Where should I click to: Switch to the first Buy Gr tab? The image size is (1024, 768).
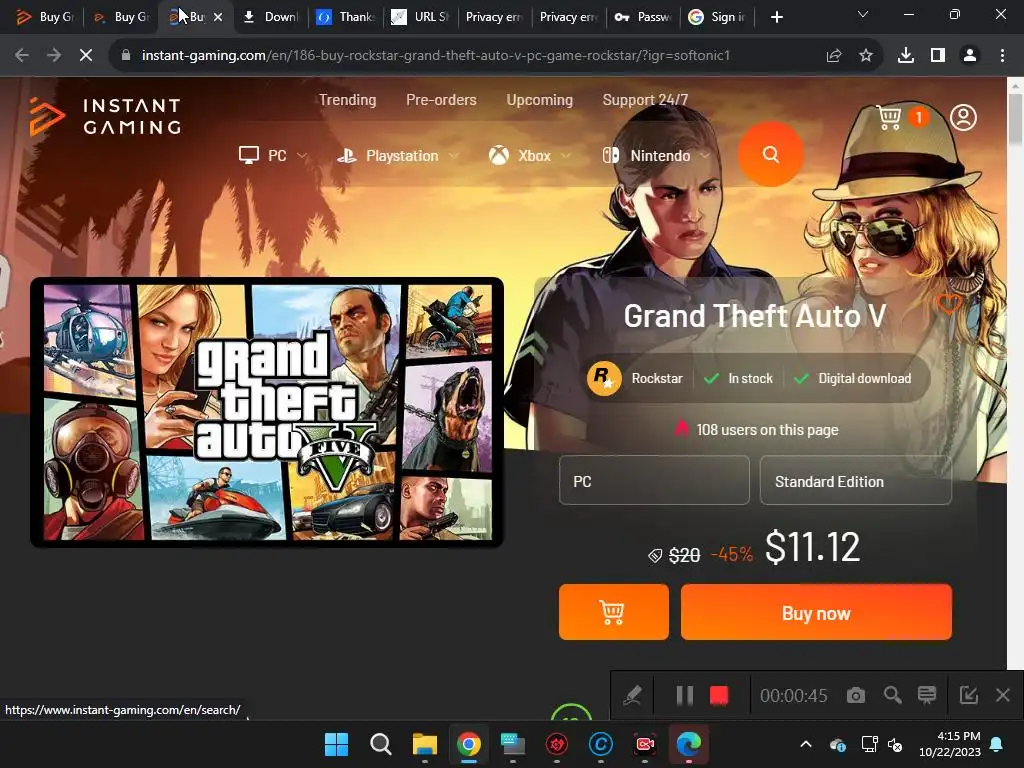[x=45, y=17]
